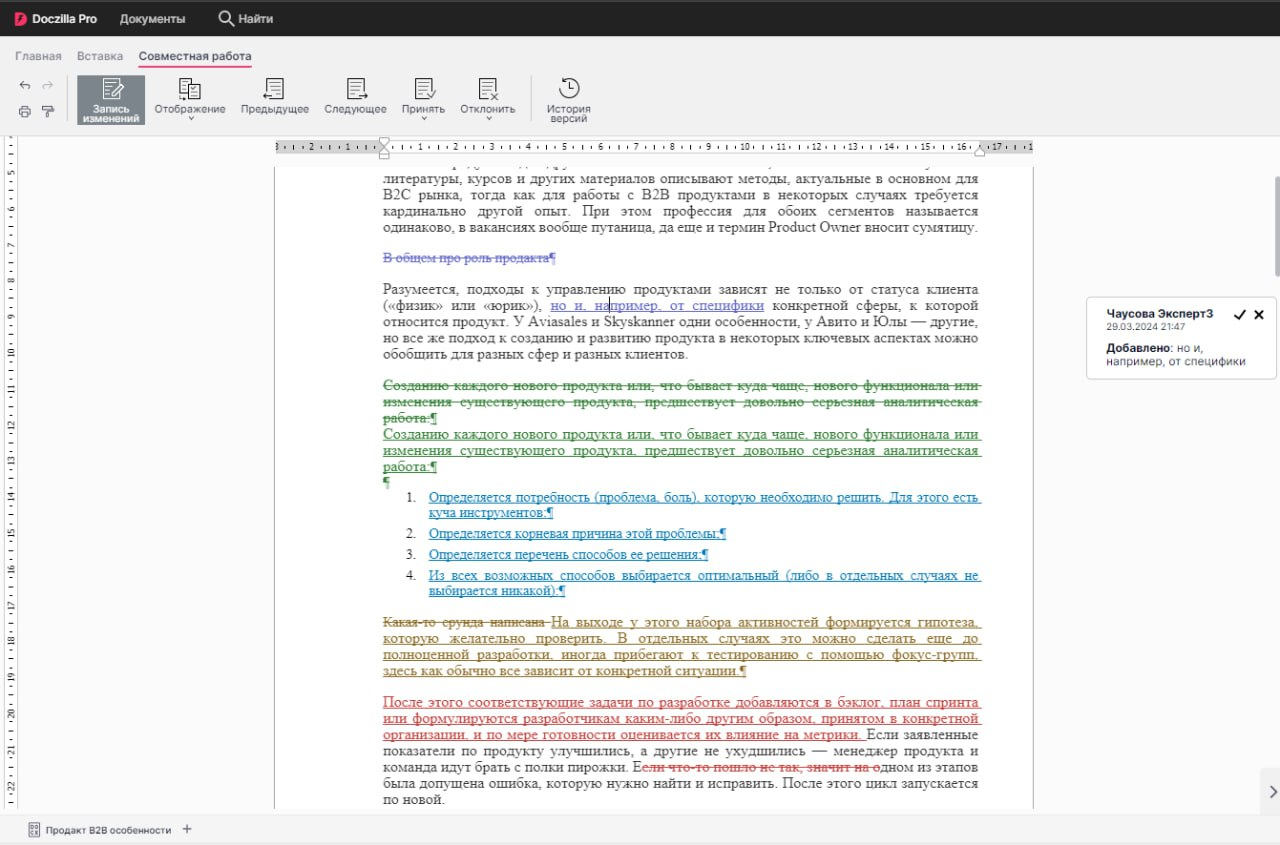
Task: Expand the Принять dropdown arrow
Action: [424, 119]
